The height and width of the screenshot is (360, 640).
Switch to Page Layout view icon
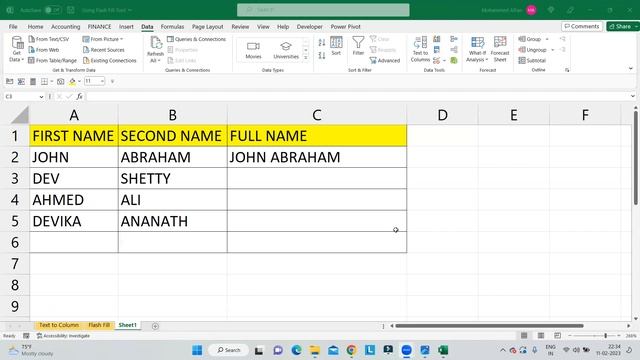541,336
